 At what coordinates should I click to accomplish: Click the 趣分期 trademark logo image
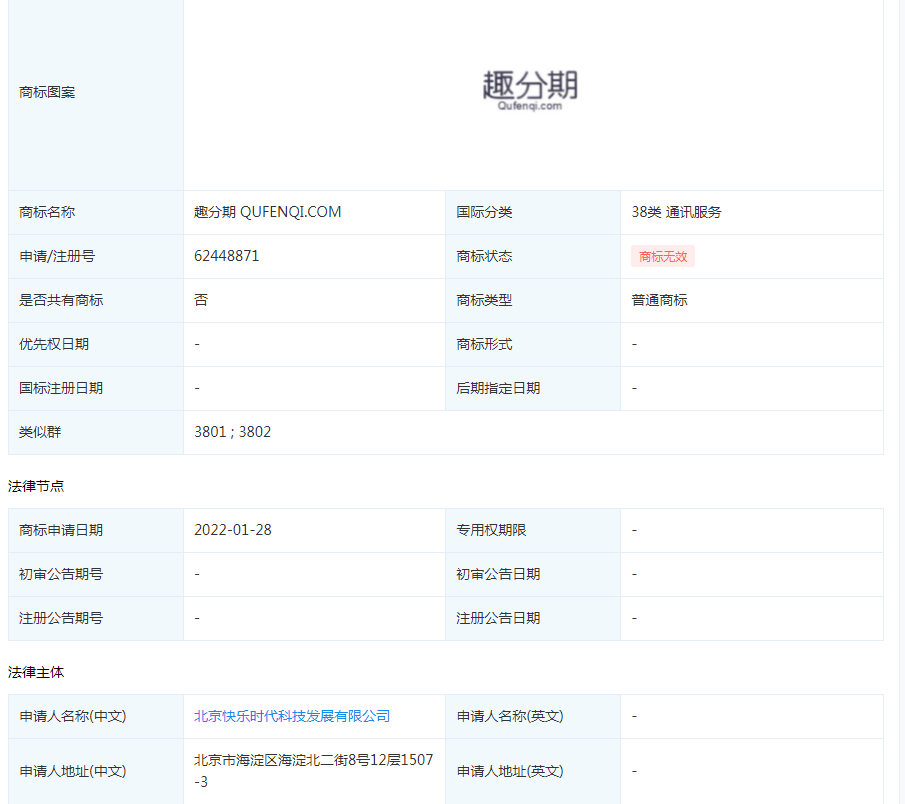click(x=530, y=90)
